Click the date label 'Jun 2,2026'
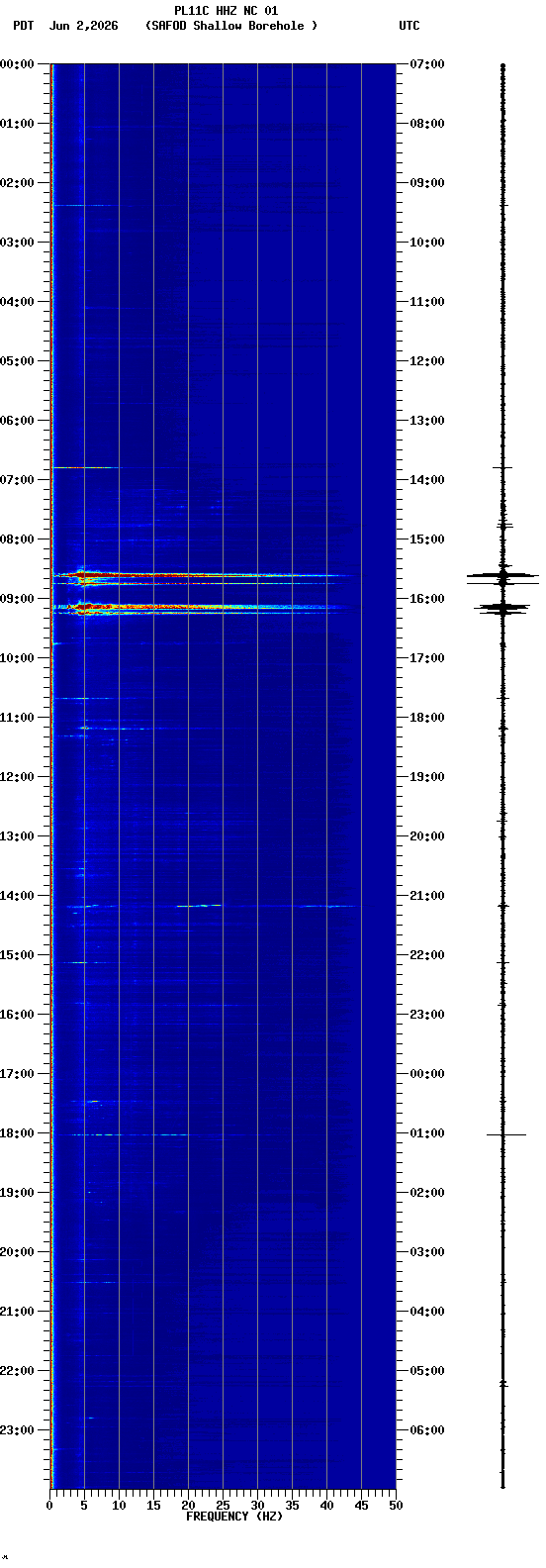The image size is (546, 1568). [83, 26]
